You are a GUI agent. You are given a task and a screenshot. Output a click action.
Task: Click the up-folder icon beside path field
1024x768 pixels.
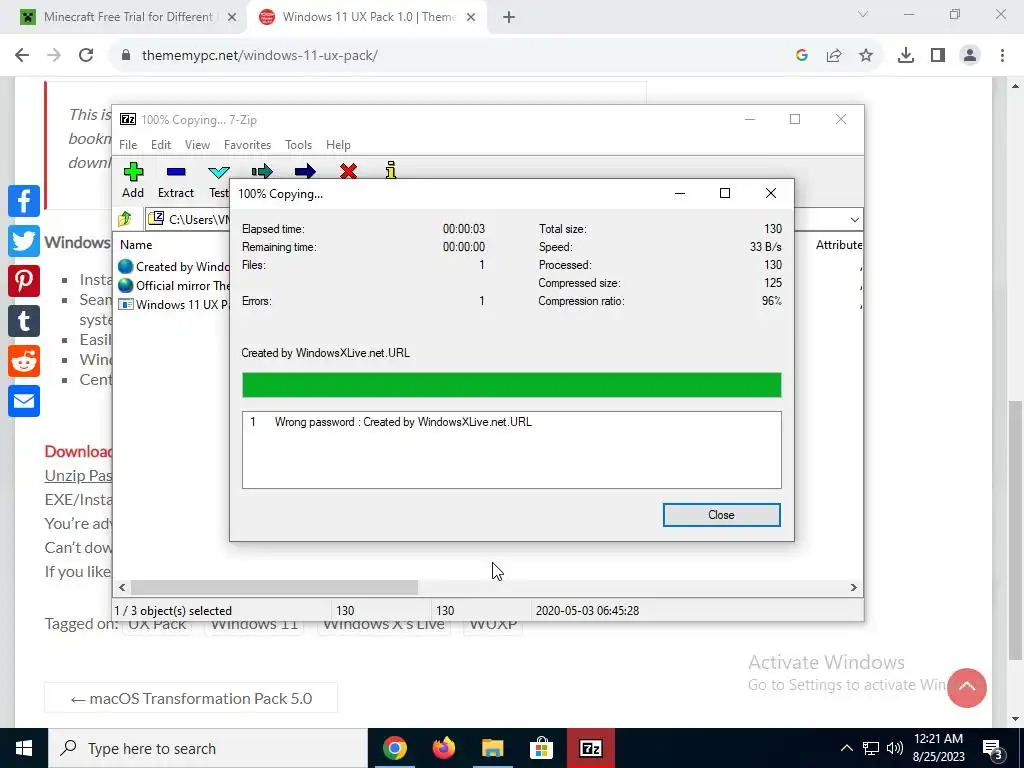pos(125,219)
